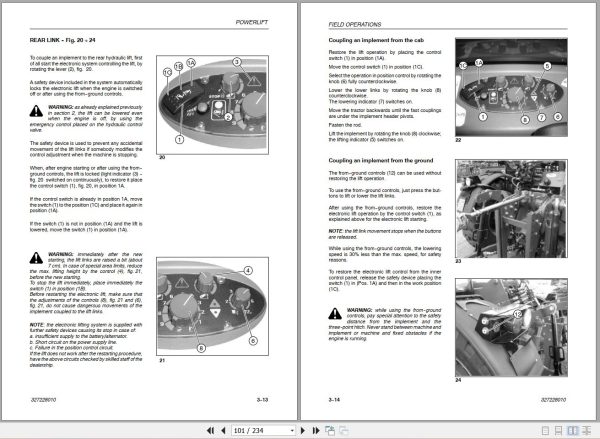Go to the first page
This screenshot has width=600, height=439.
coord(210,431)
